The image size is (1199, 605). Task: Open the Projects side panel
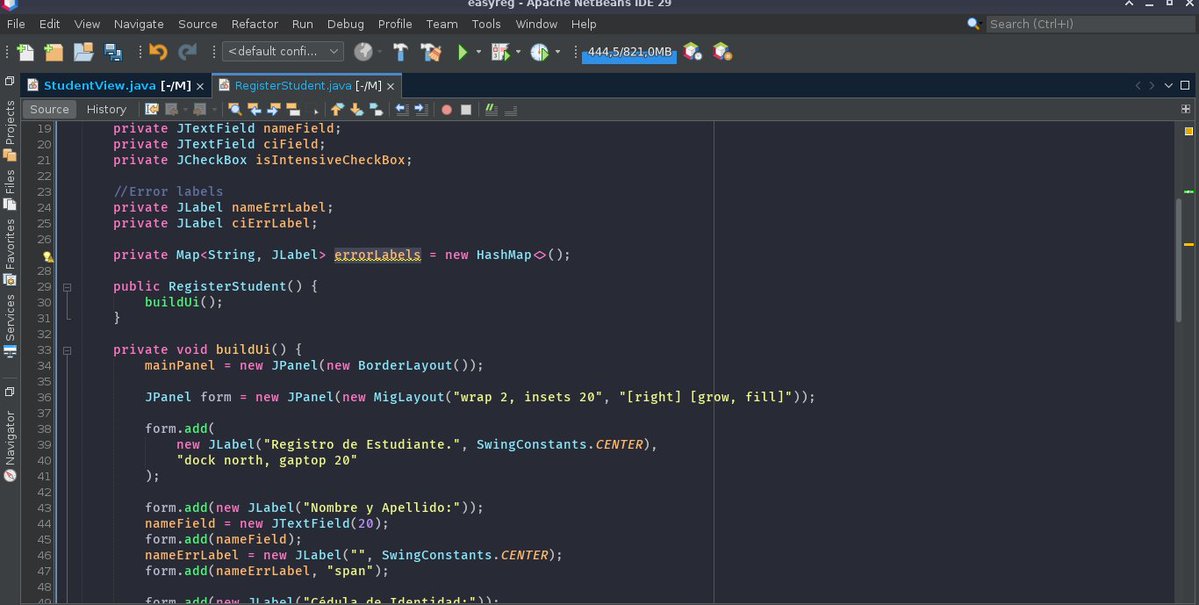coord(10,130)
